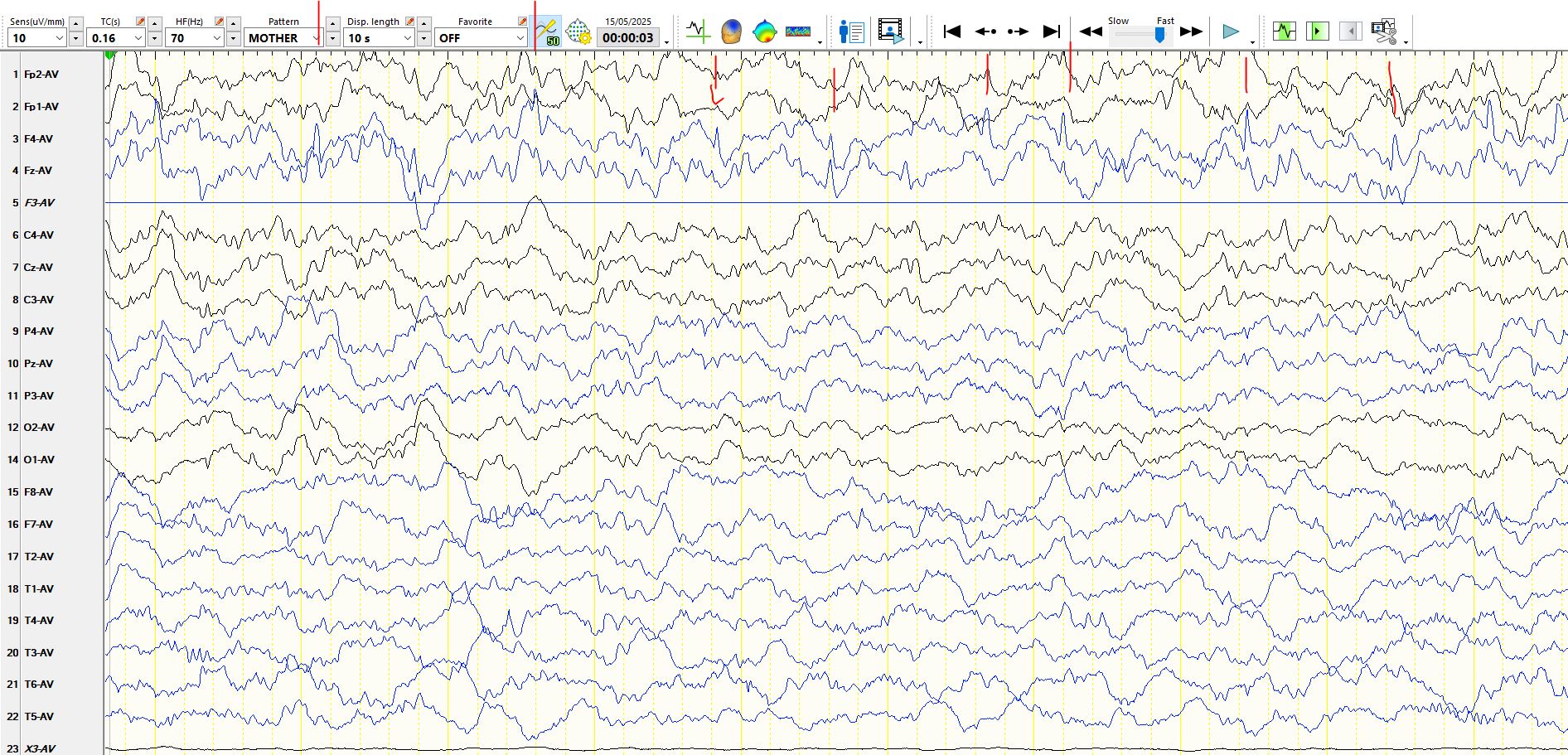Click the gray page-backward icon
This screenshot has height=755, width=1568.
point(1351,31)
